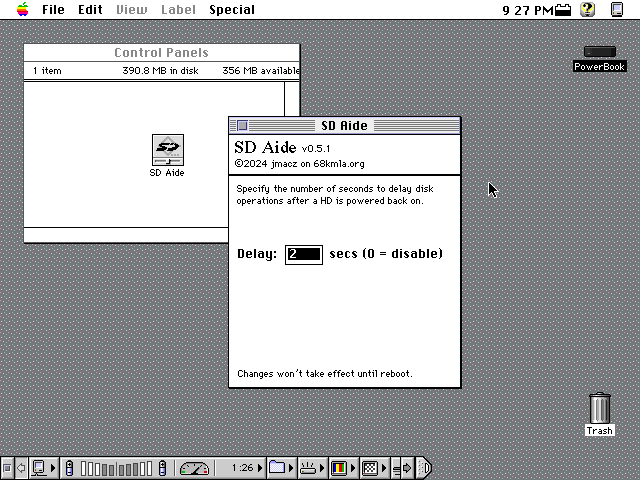Open the Apple menu
Screen dimensions: 640x480
pyautogui.click(x=23, y=9)
